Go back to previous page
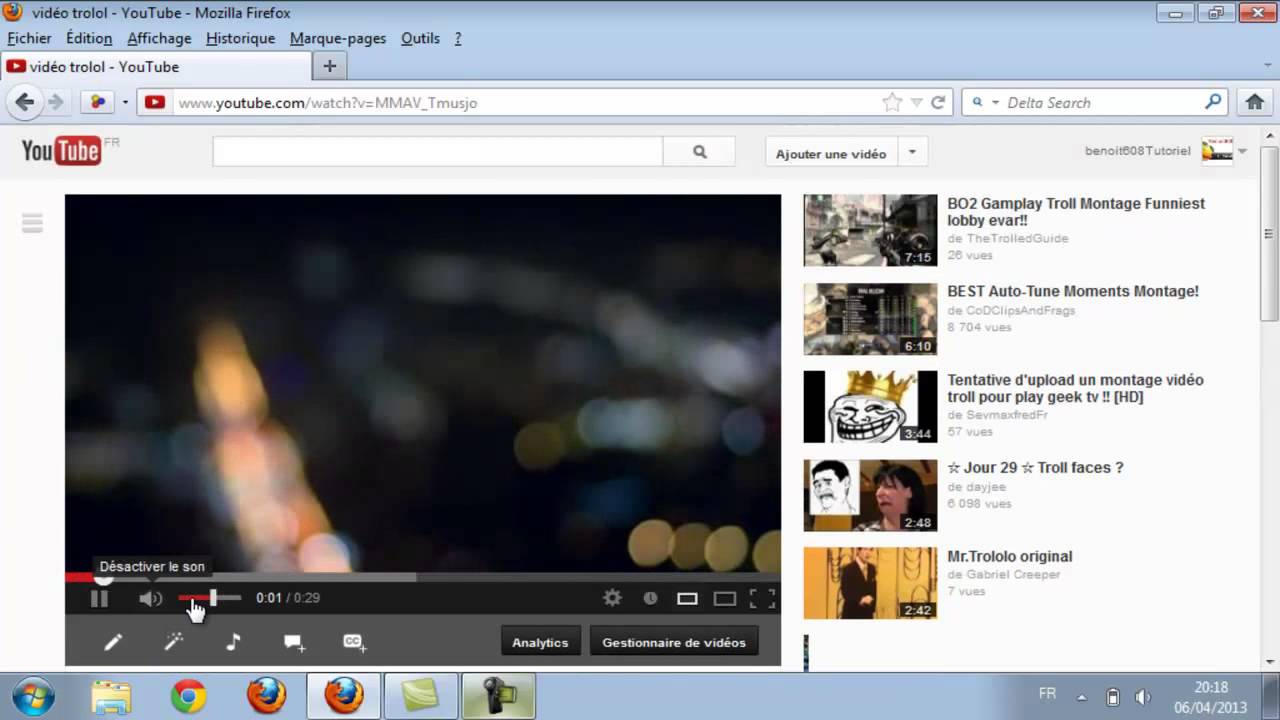Viewport: 1280px width, 720px height. (25, 102)
